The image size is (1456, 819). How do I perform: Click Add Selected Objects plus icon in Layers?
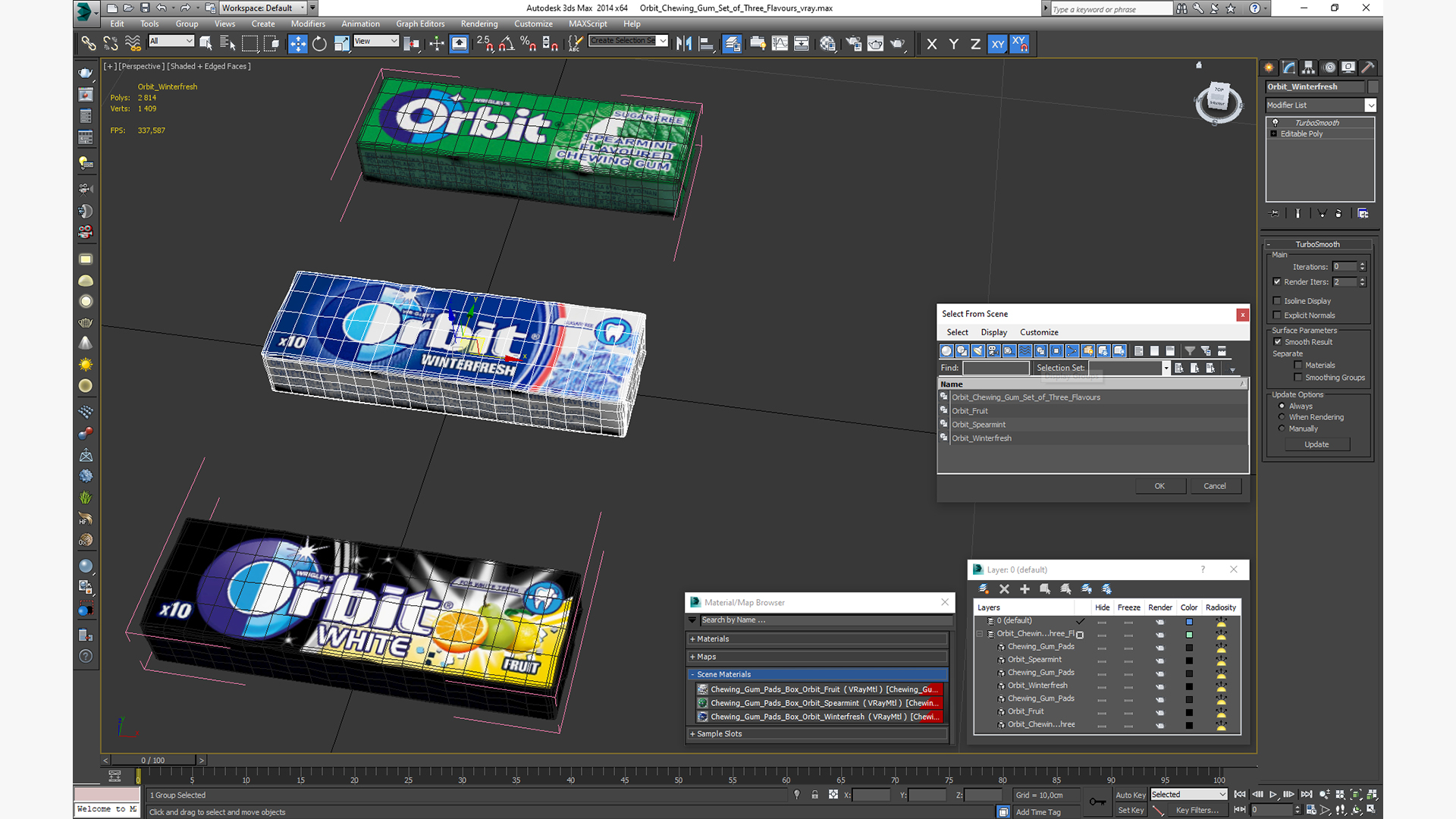pos(1025,589)
